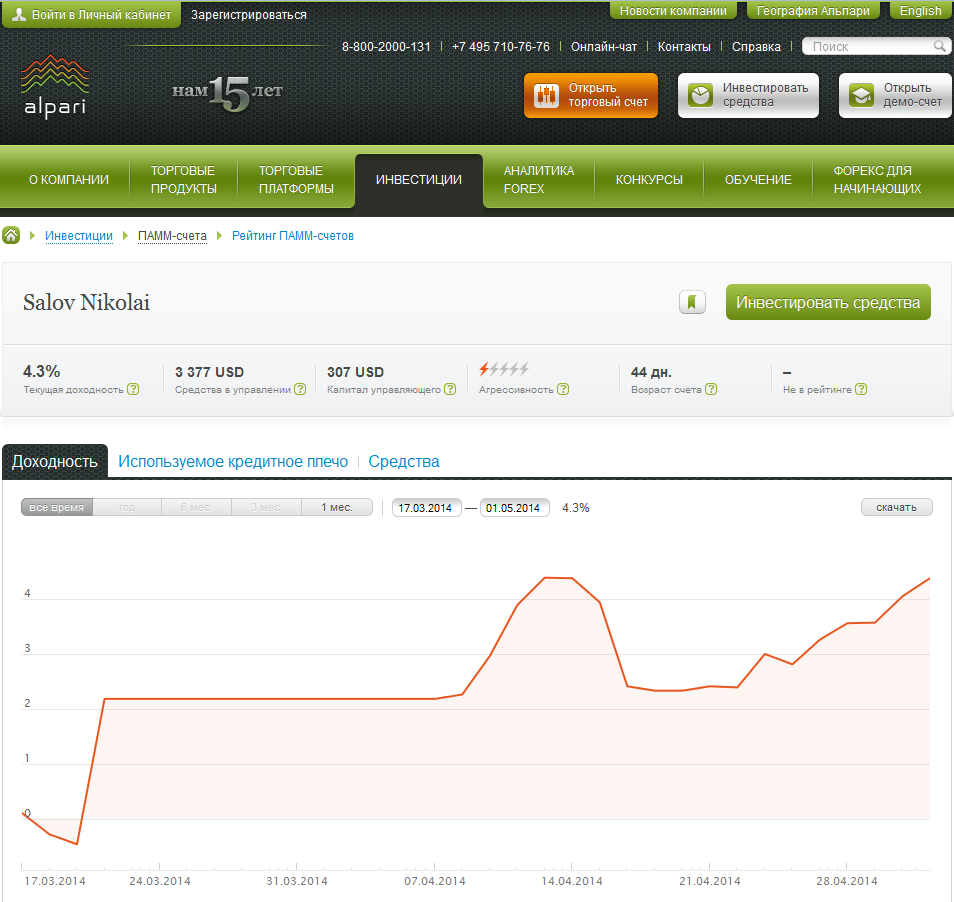This screenshot has width=954, height=902.
Task: Click help icon beside Возраст счета
Action: pyautogui.click(x=711, y=389)
